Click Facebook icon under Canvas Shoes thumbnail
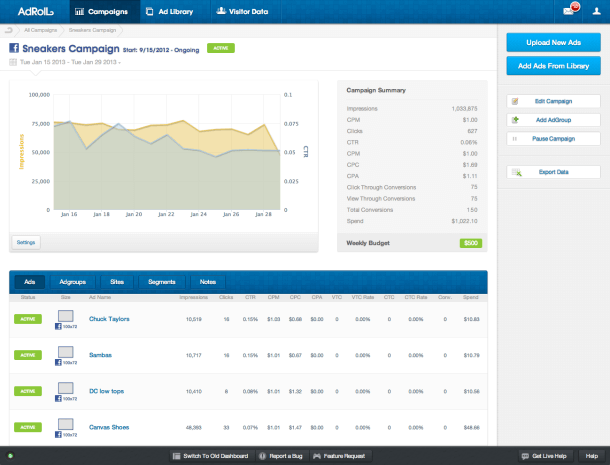Image resolution: width=610 pixels, height=465 pixels. (58, 435)
